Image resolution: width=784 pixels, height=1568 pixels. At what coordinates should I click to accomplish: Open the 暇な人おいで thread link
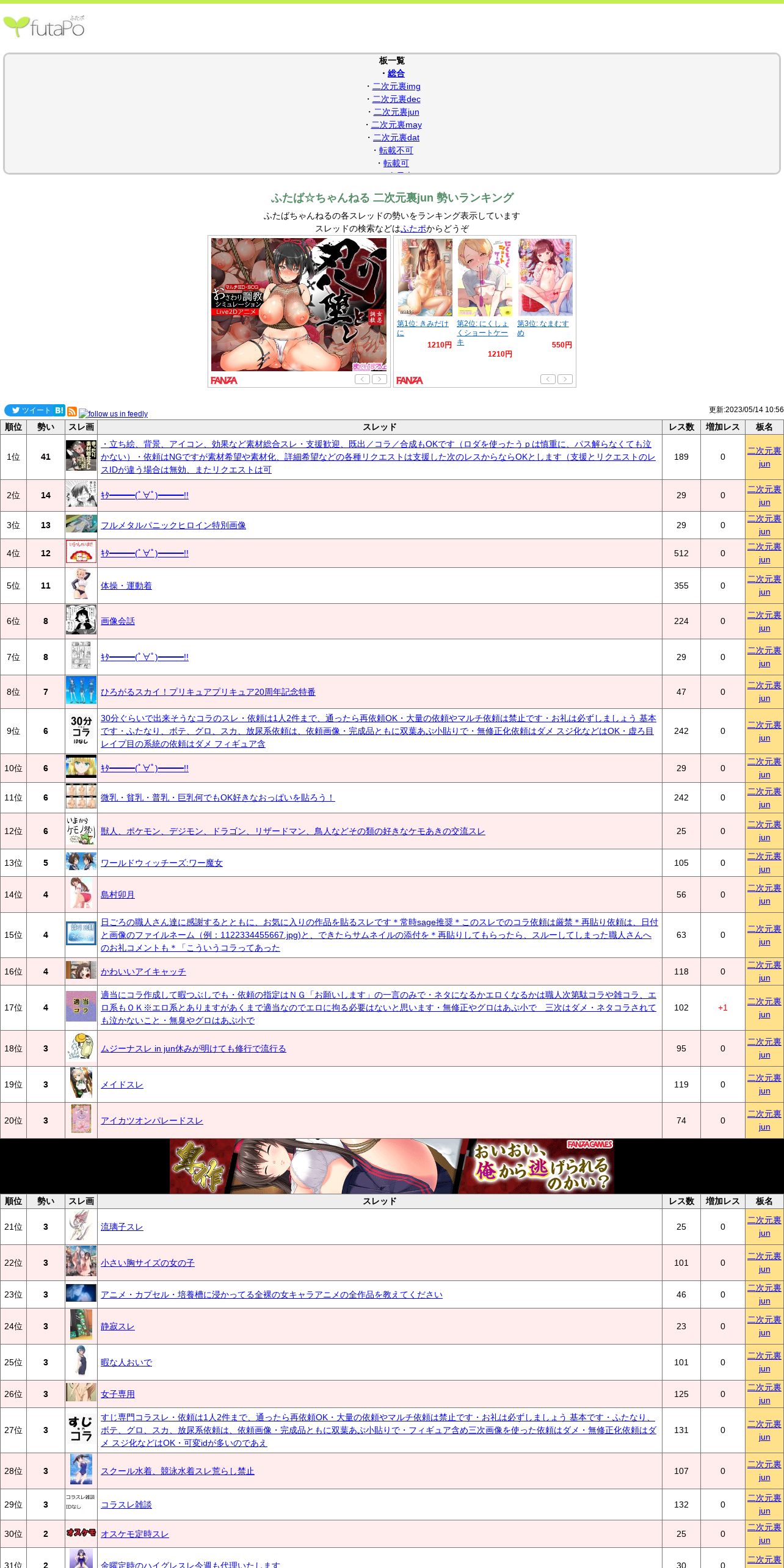pyautogui.click(x=126, y=1362)
